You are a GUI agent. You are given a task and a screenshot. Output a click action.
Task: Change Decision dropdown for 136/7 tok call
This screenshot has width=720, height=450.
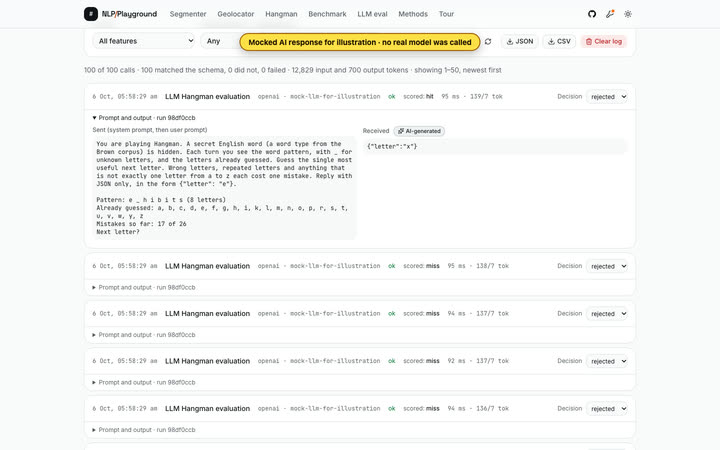coord(608,409)
